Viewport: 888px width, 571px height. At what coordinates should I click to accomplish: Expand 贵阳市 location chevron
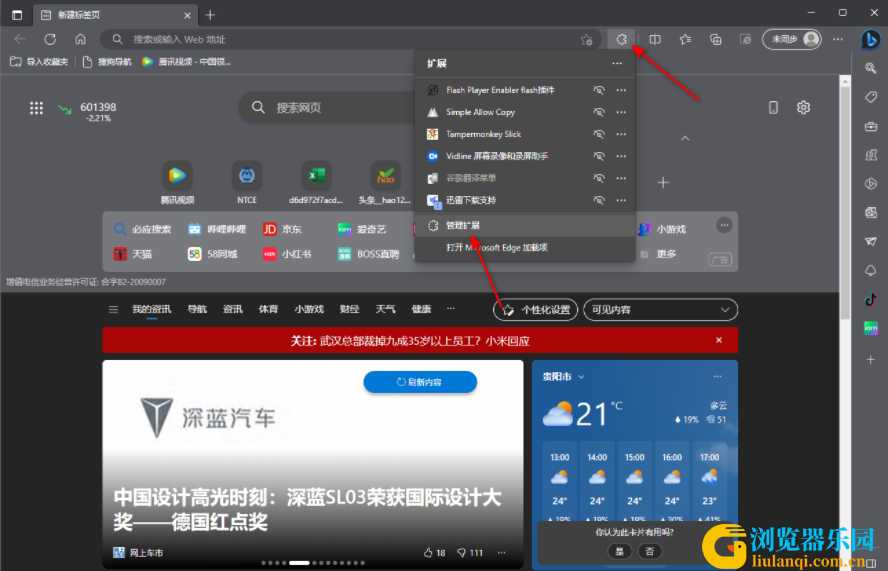click(581, 377)
